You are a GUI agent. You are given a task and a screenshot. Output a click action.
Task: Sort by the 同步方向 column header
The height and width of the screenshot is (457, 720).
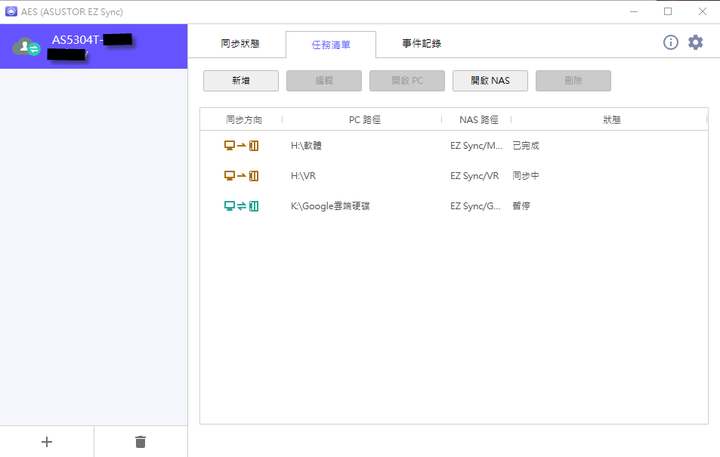pos(244,120)
